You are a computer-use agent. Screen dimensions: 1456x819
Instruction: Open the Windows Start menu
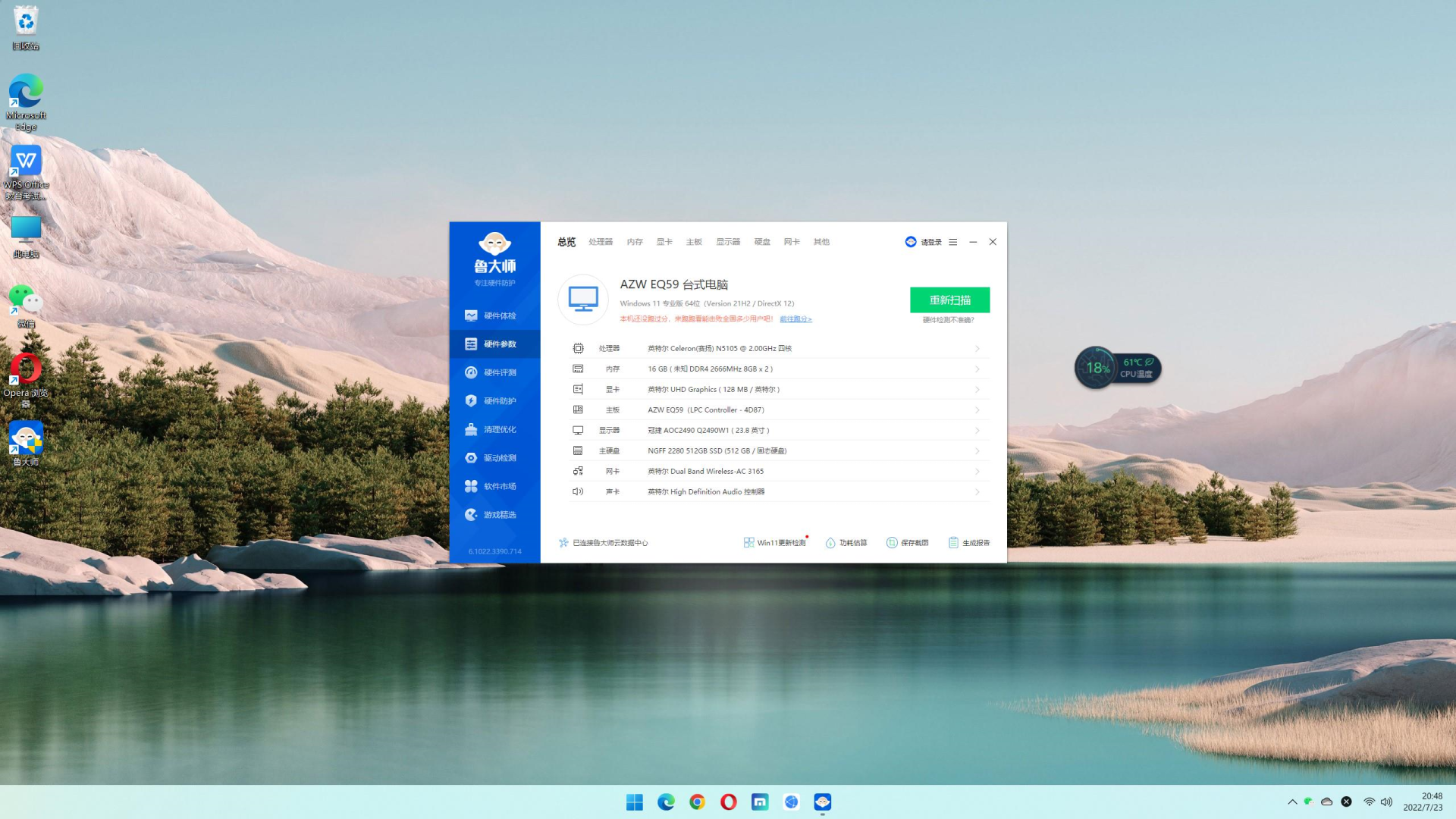[x=635, y=802]
